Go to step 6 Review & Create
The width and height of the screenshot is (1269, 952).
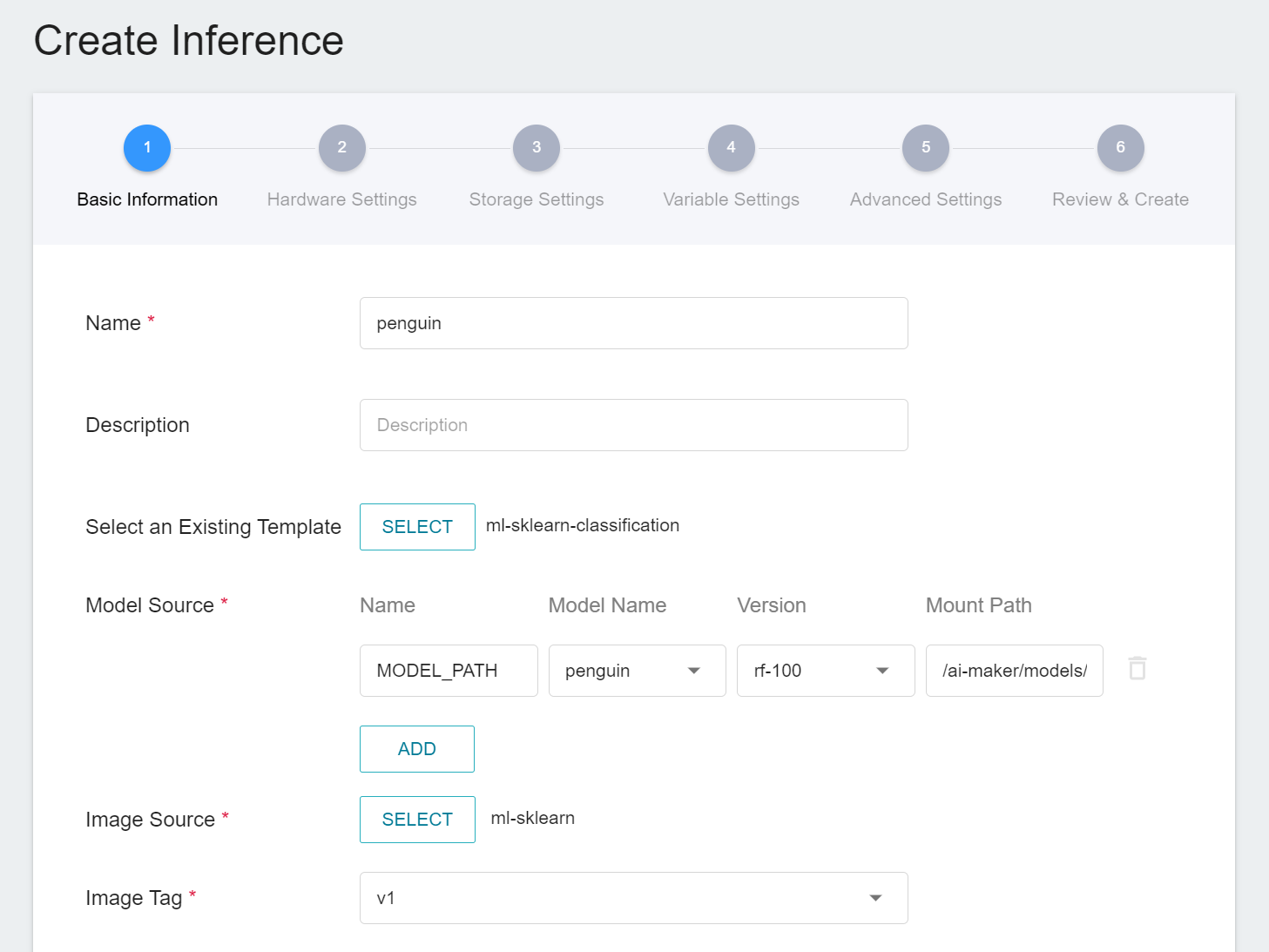click(1120, 148)
